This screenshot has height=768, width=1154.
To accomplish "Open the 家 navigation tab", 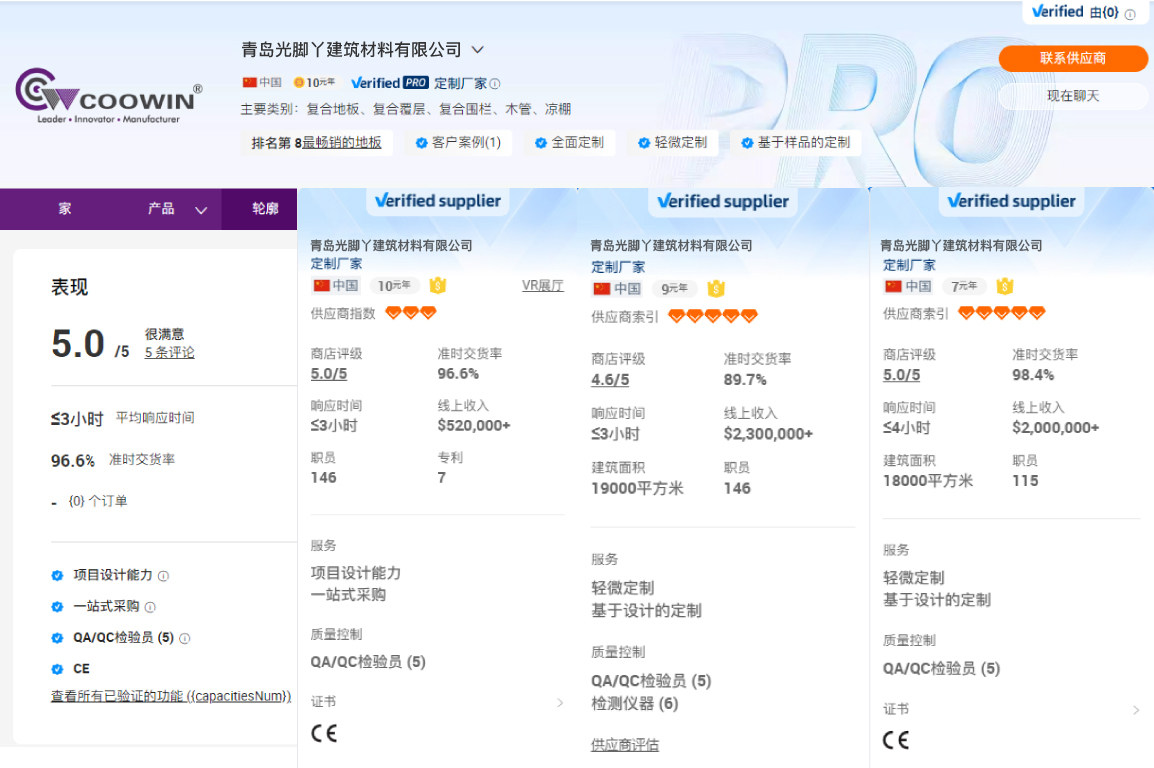I will pyautogui.click(x=65, y=208).
